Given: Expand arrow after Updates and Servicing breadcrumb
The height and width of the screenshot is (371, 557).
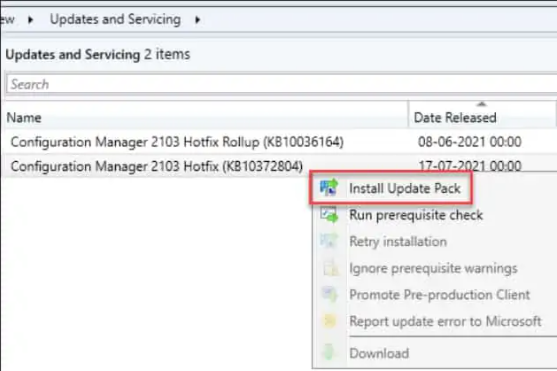Looking at the screenshot, I should click(x=198, y=20).
